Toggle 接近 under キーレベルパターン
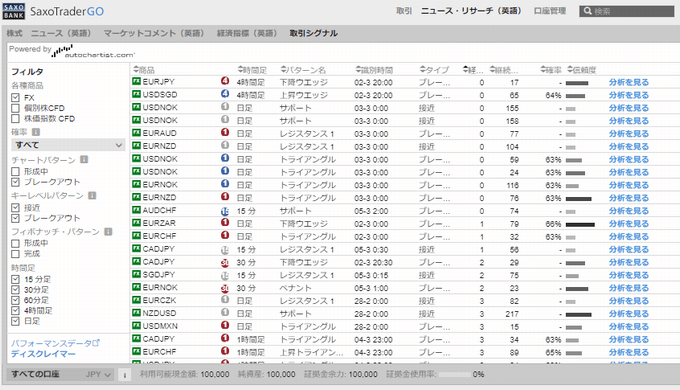Screen dimensions: 680x390 [16, 207]
